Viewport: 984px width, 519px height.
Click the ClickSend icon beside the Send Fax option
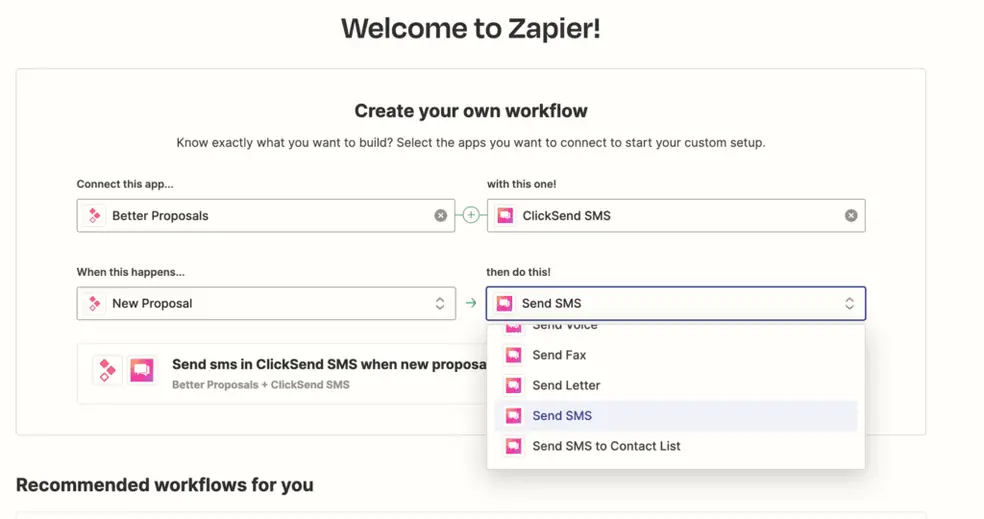[513, 355]
